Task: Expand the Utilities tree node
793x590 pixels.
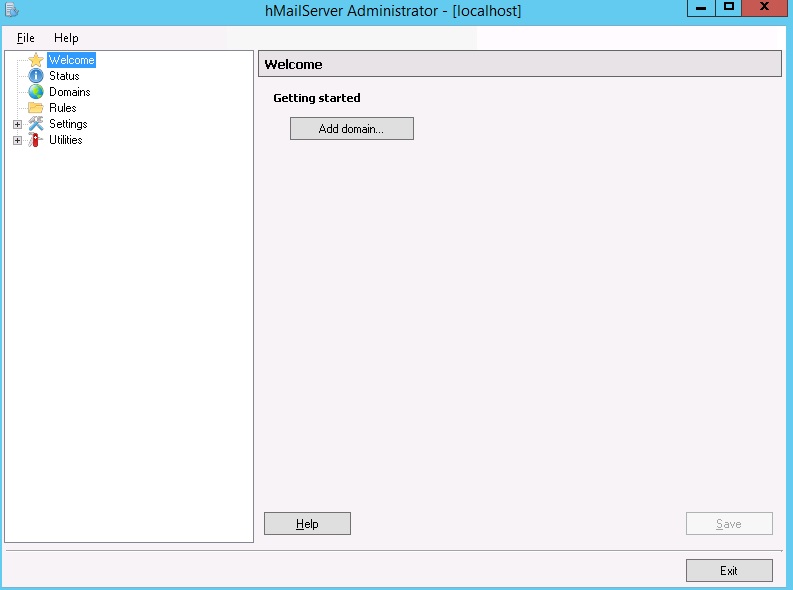Action: (17, 141)
